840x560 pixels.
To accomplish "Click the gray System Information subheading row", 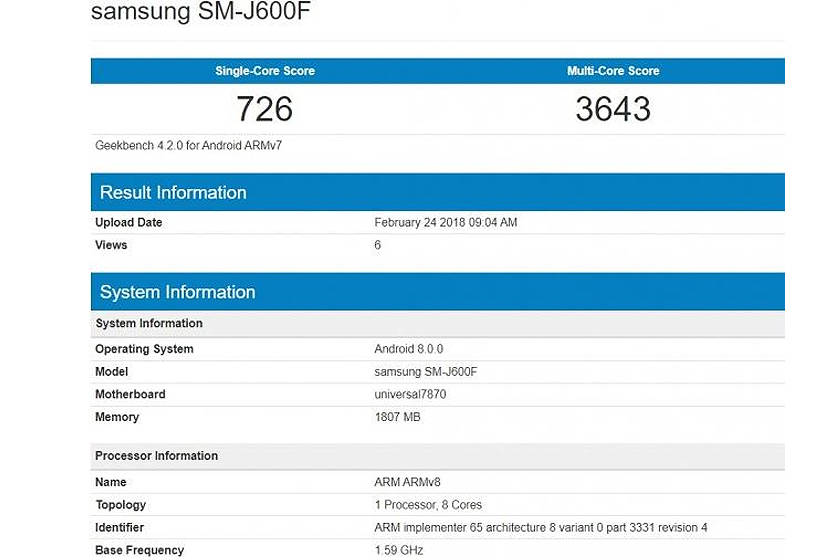I will tap(438, 323).
